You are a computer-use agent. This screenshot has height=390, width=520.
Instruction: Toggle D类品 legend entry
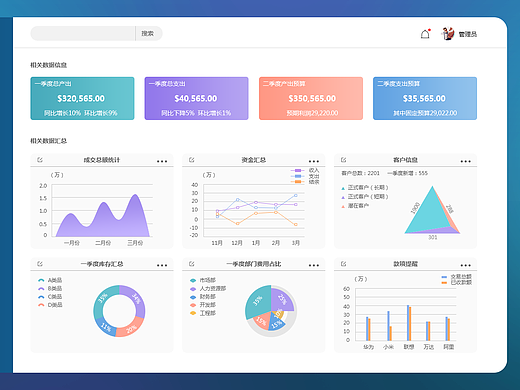(x=50, y=305)
